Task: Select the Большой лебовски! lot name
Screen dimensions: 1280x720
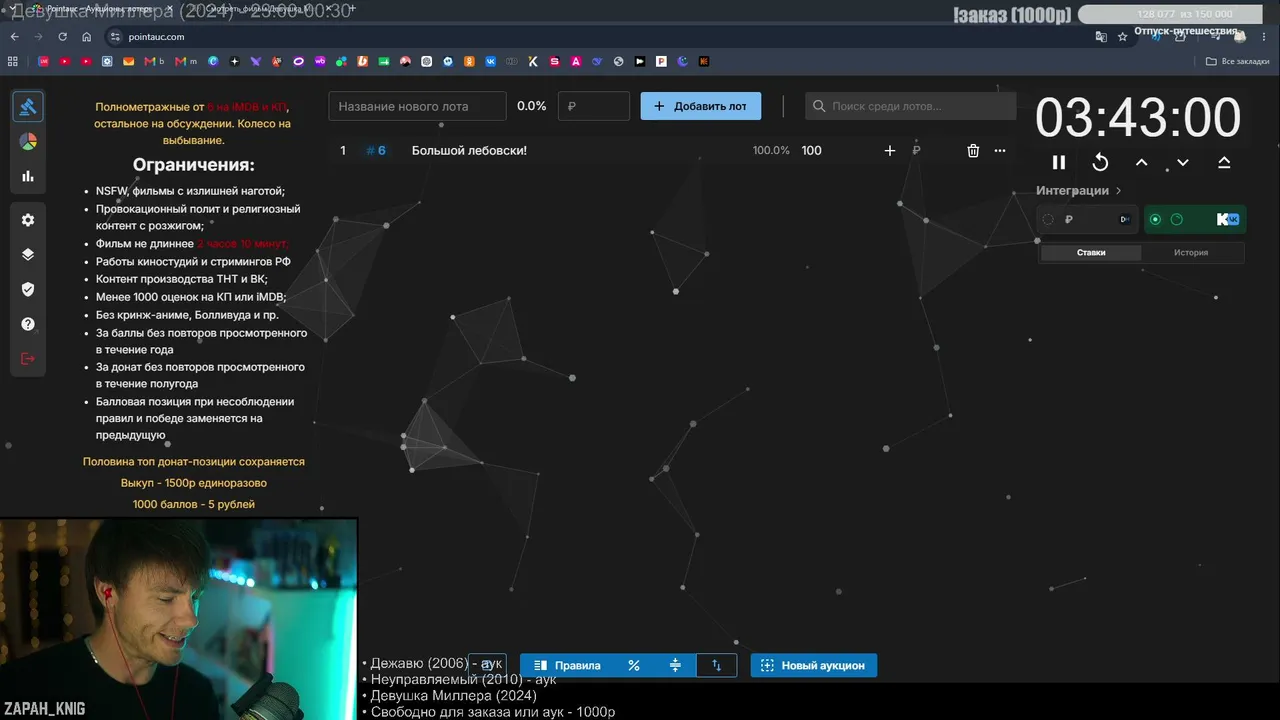Action: [469, 150]
